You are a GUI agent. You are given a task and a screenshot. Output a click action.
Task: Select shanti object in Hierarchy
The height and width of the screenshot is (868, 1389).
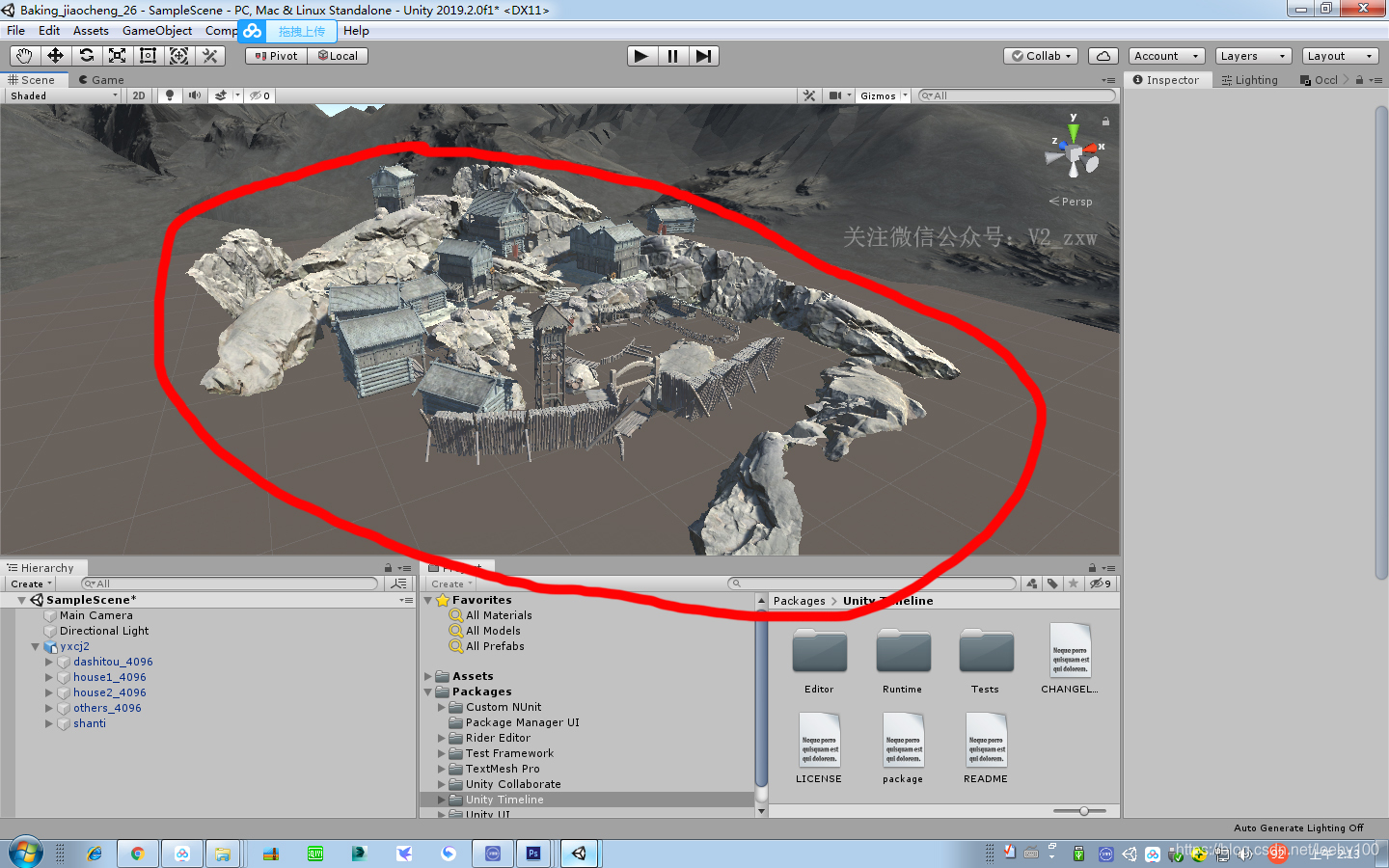tap(90, 723)
